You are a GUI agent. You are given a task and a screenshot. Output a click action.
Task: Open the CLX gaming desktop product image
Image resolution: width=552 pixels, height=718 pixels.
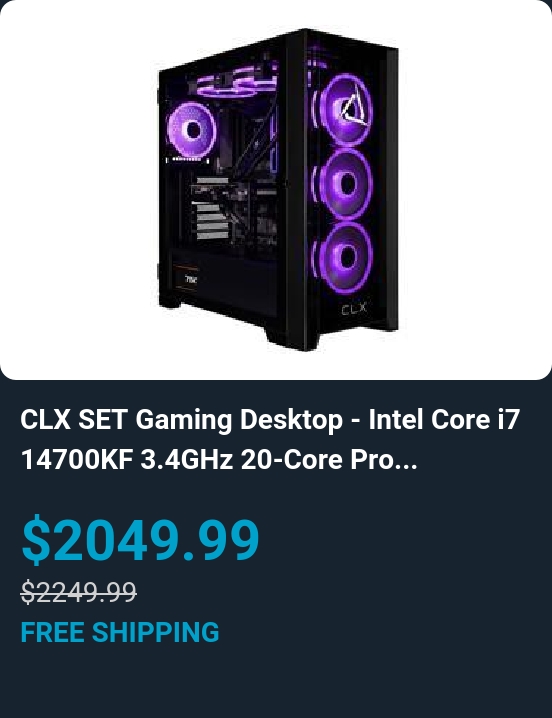click(276, 190)
